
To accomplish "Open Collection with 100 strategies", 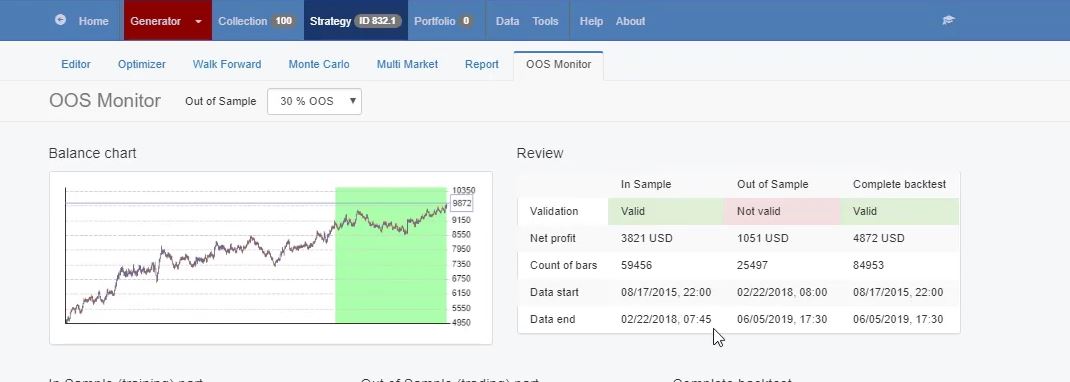I will point(256,21).
